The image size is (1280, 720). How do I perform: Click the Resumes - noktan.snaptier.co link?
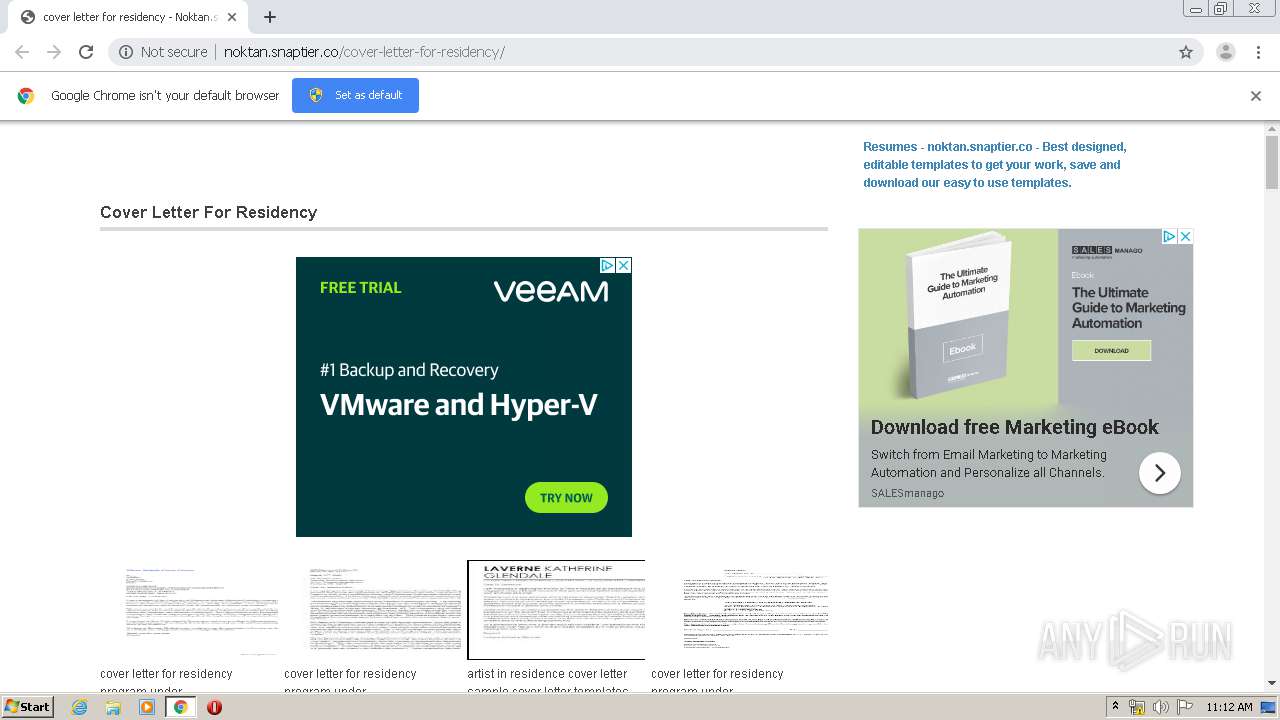click(x=994, y=164)
